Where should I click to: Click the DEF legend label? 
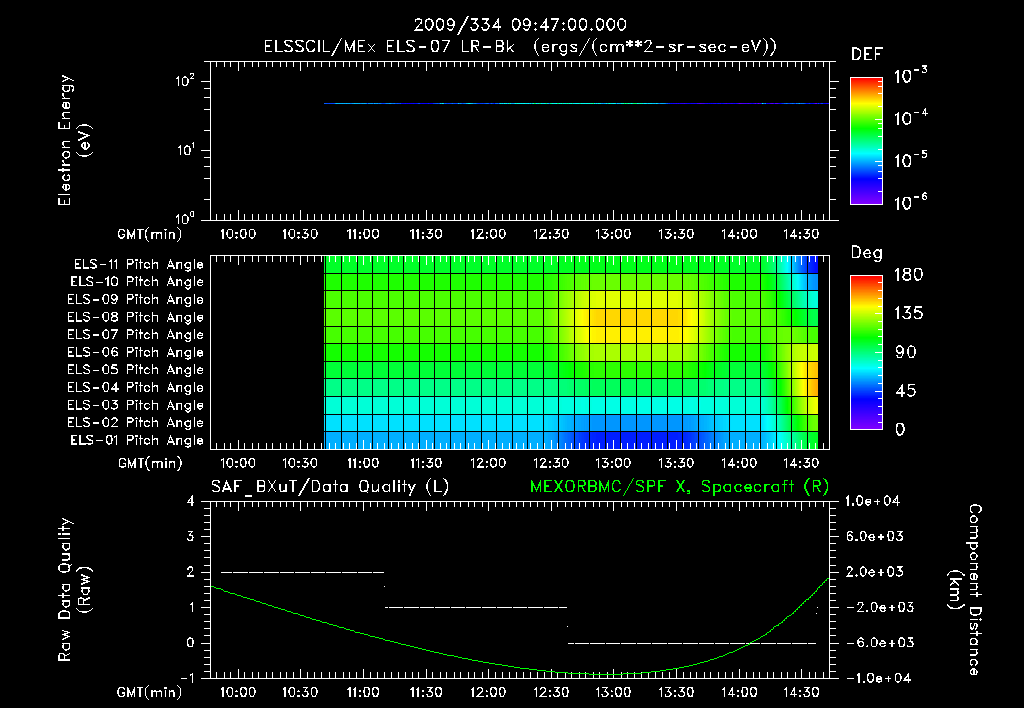(867, 54)
